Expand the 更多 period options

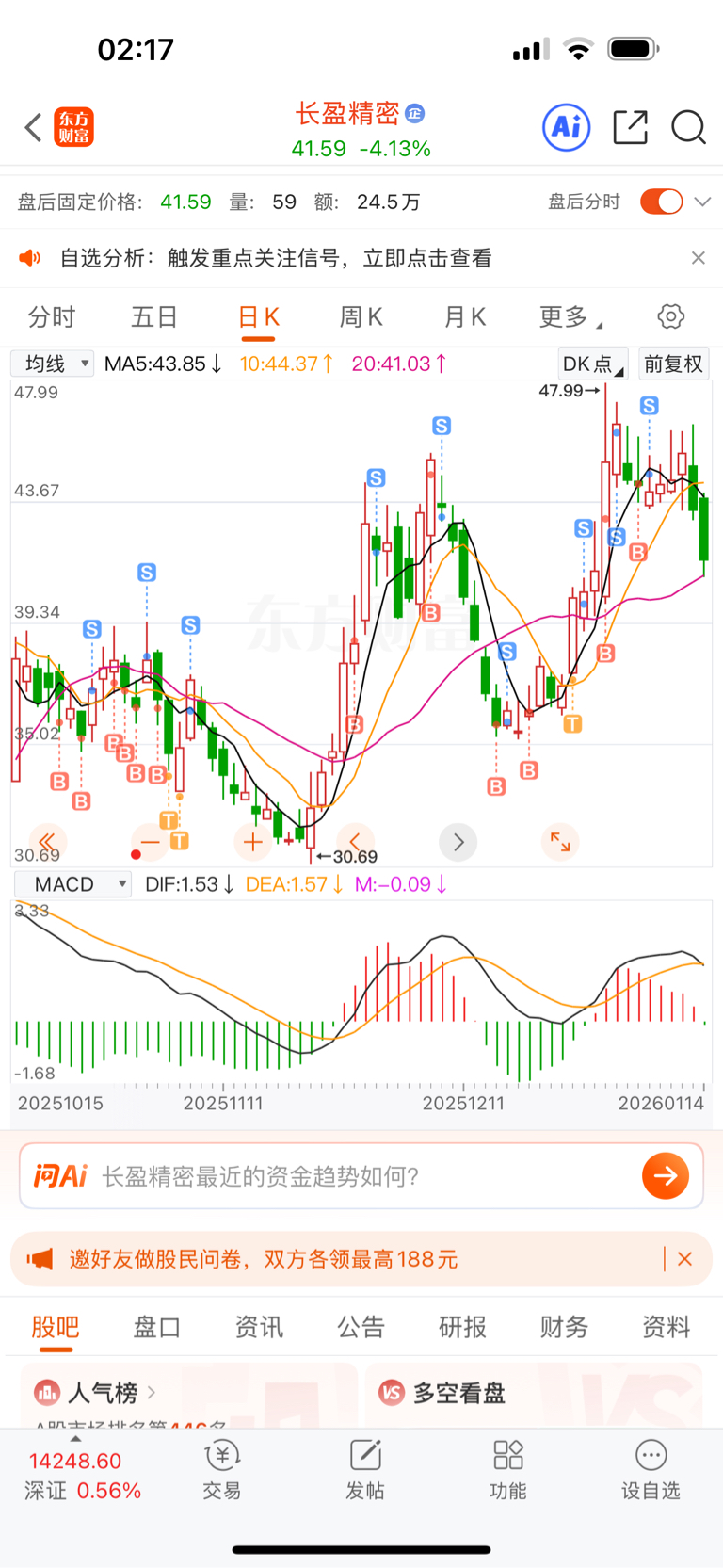[x=570, y=317]
